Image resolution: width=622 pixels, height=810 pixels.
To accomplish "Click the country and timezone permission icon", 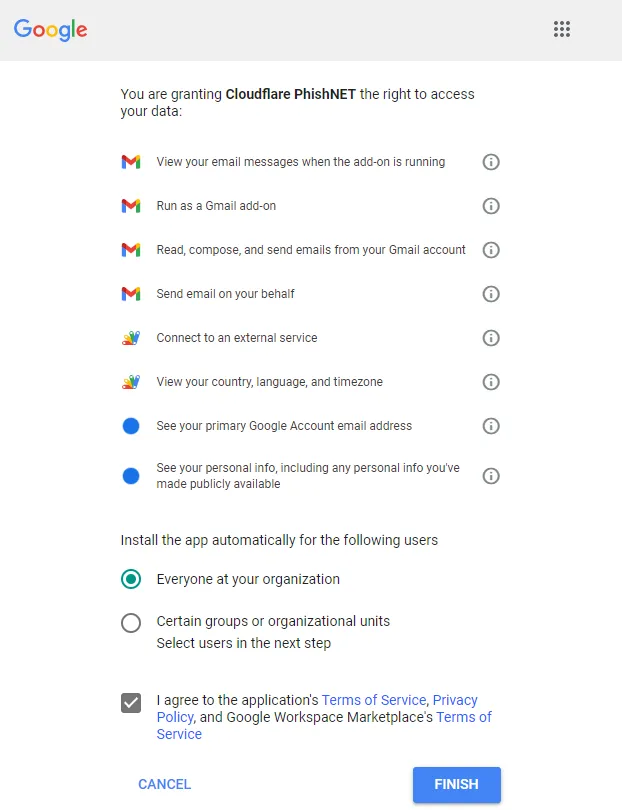I will [130, 381].
